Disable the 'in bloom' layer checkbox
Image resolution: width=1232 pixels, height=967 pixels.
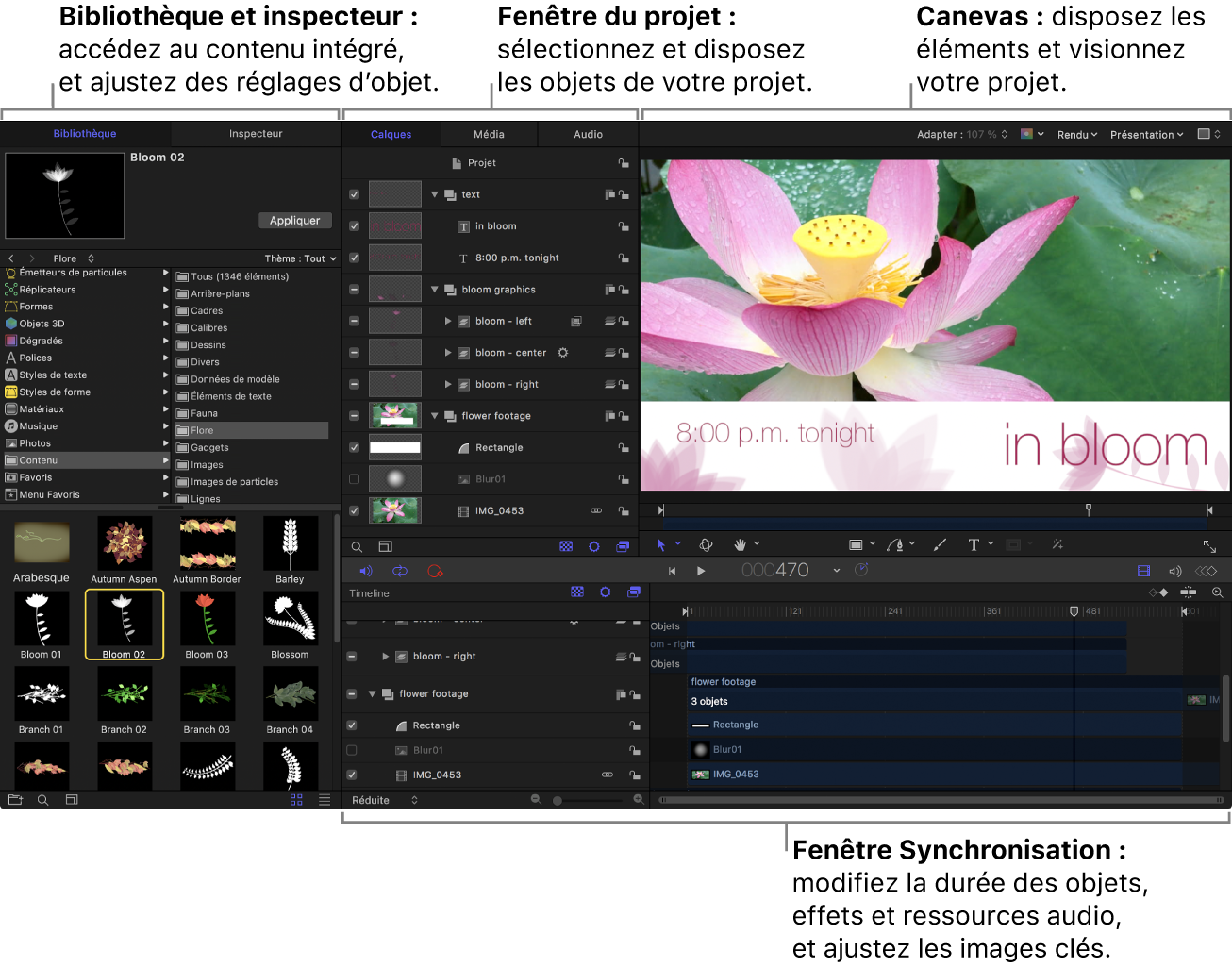coord(355,226)
